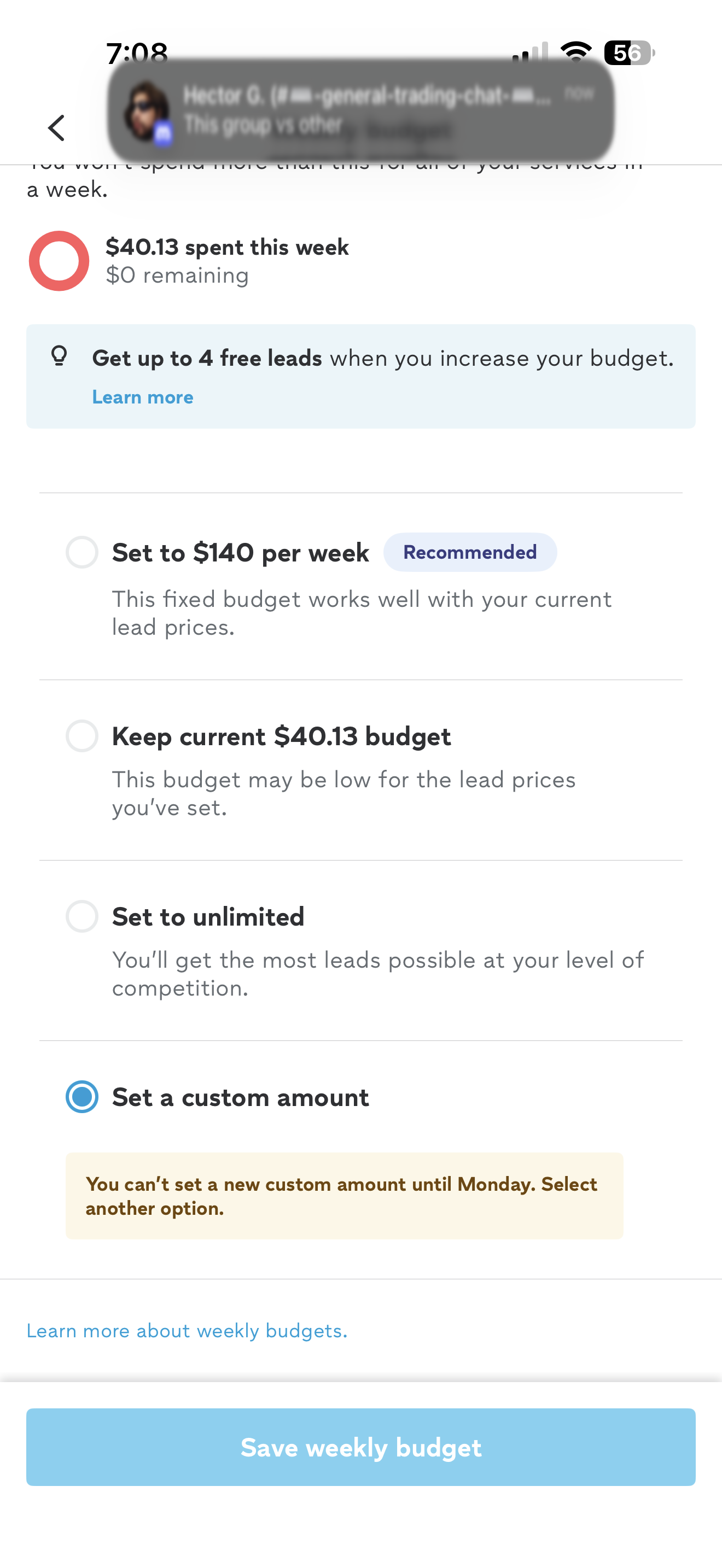
Task: Tap the cellular signal bars
Action: tap(530, 53)
